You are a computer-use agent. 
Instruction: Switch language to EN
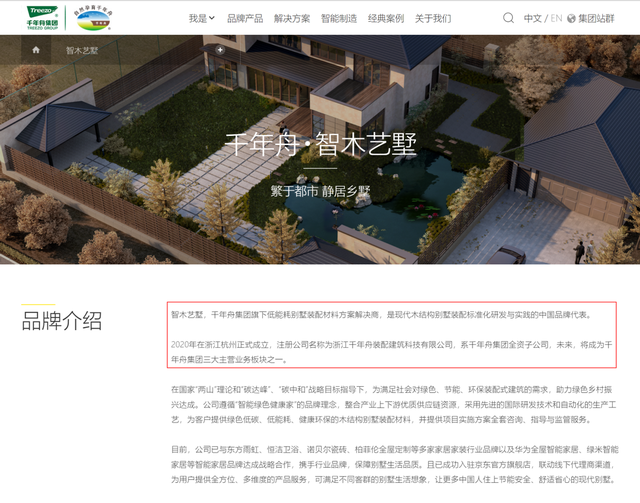click(x=556, y=18)
